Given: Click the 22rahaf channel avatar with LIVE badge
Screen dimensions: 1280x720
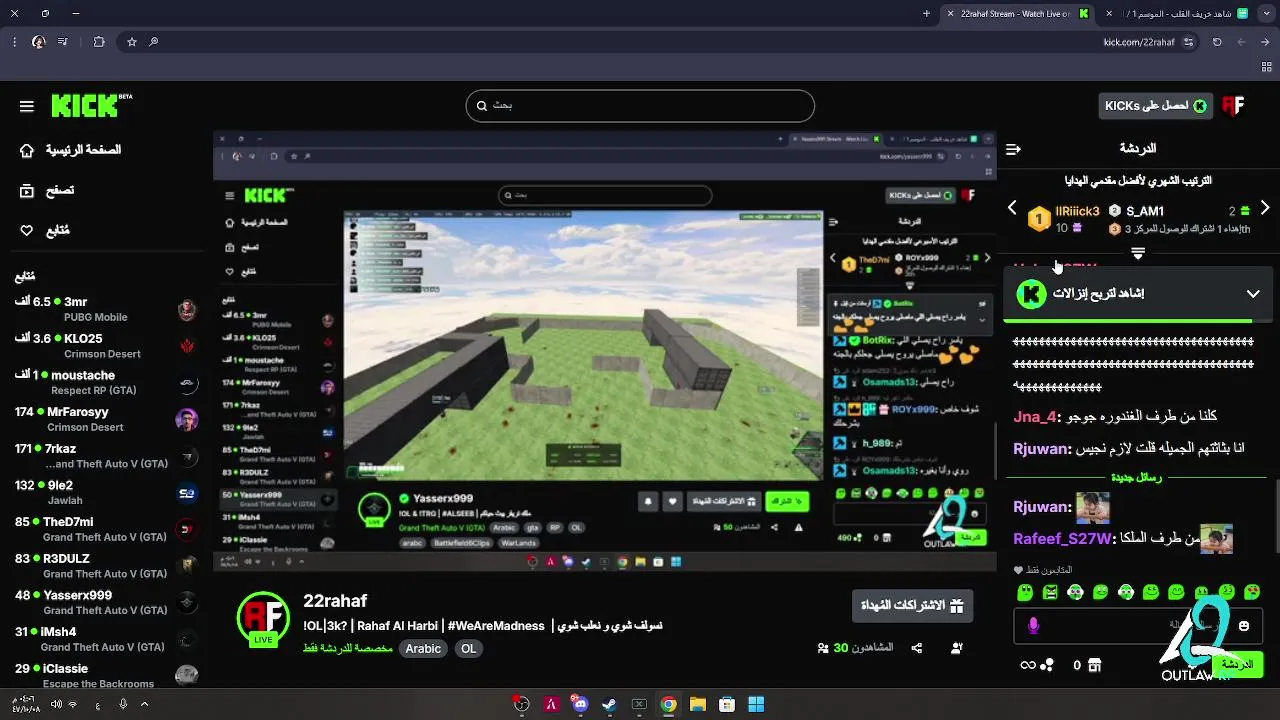Looking at the screenshot, I should tap(263, 619).
